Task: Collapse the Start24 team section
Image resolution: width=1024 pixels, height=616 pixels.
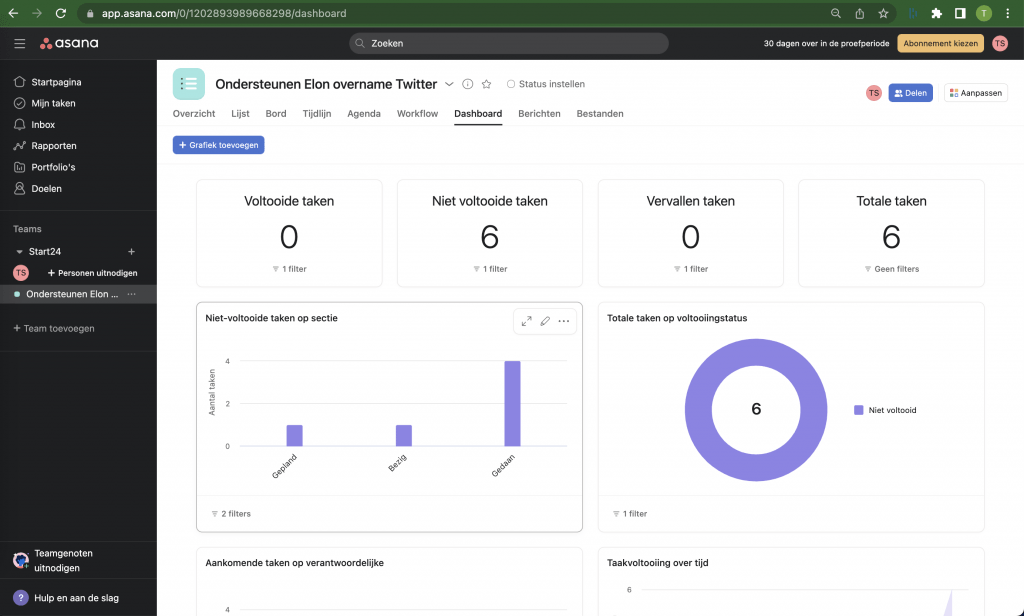Action: (19, 252)
